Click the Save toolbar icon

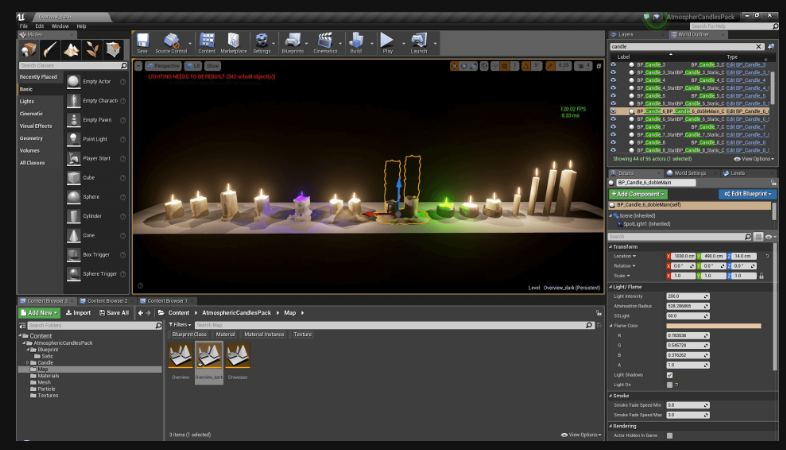coord(142,41)
